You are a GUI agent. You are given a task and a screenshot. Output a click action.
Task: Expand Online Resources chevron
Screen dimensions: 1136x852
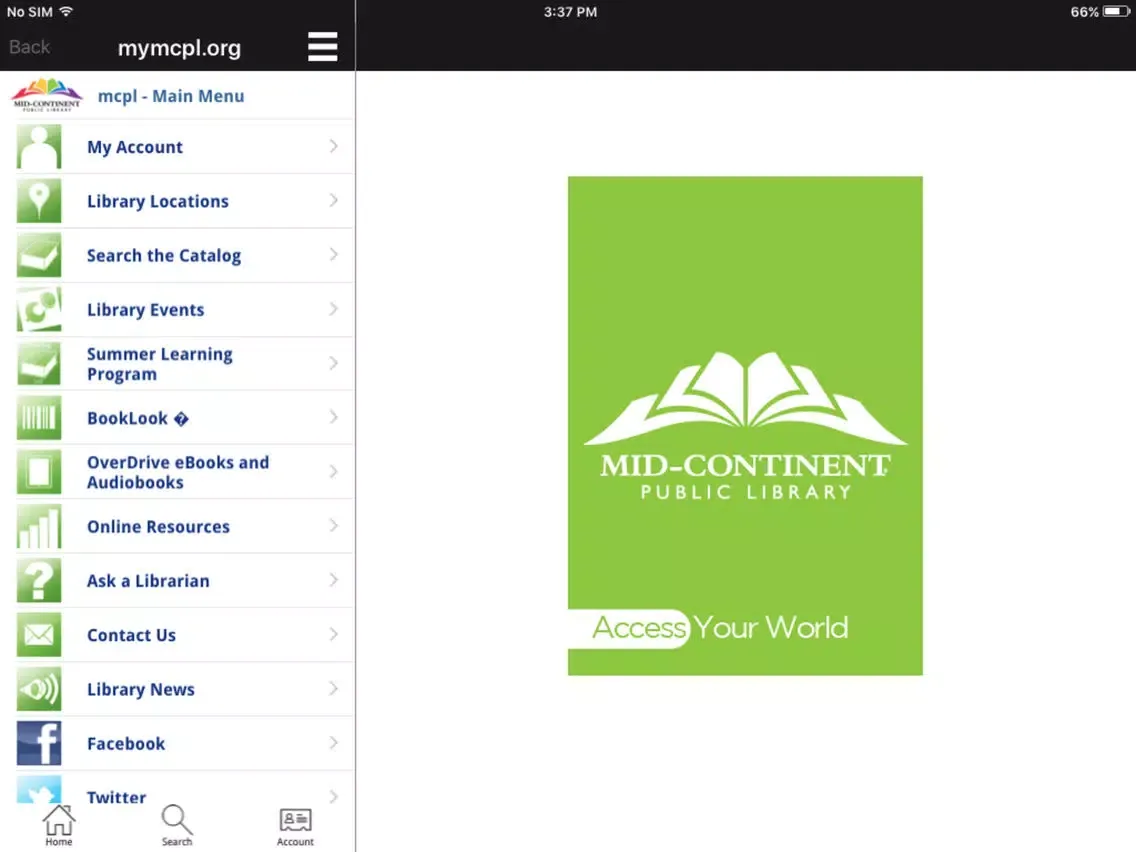333,525
